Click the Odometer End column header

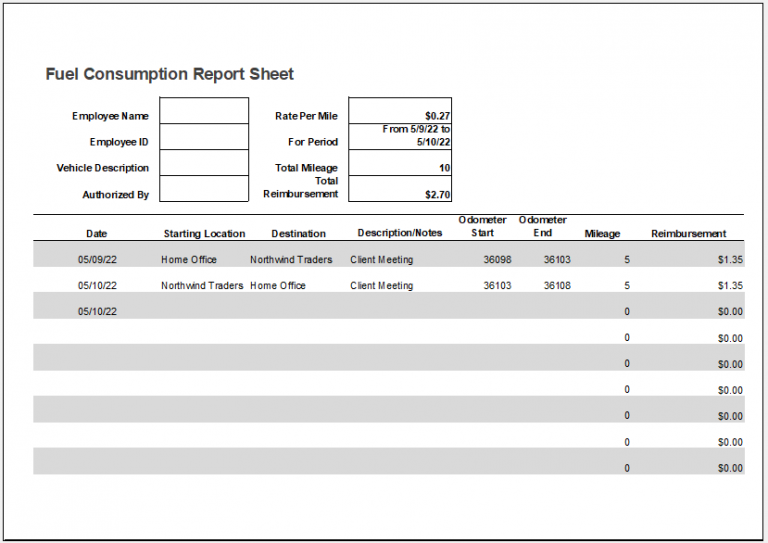[x=543, y=227]
